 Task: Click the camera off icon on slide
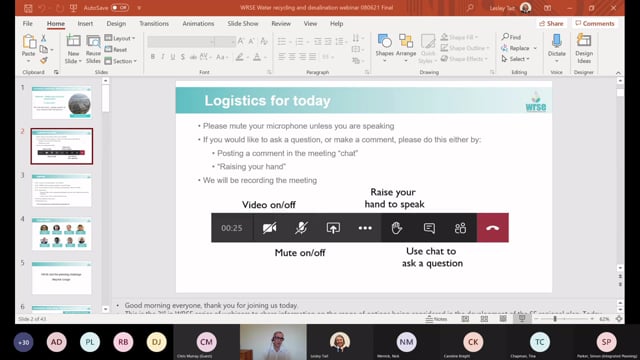click(269, 228)
